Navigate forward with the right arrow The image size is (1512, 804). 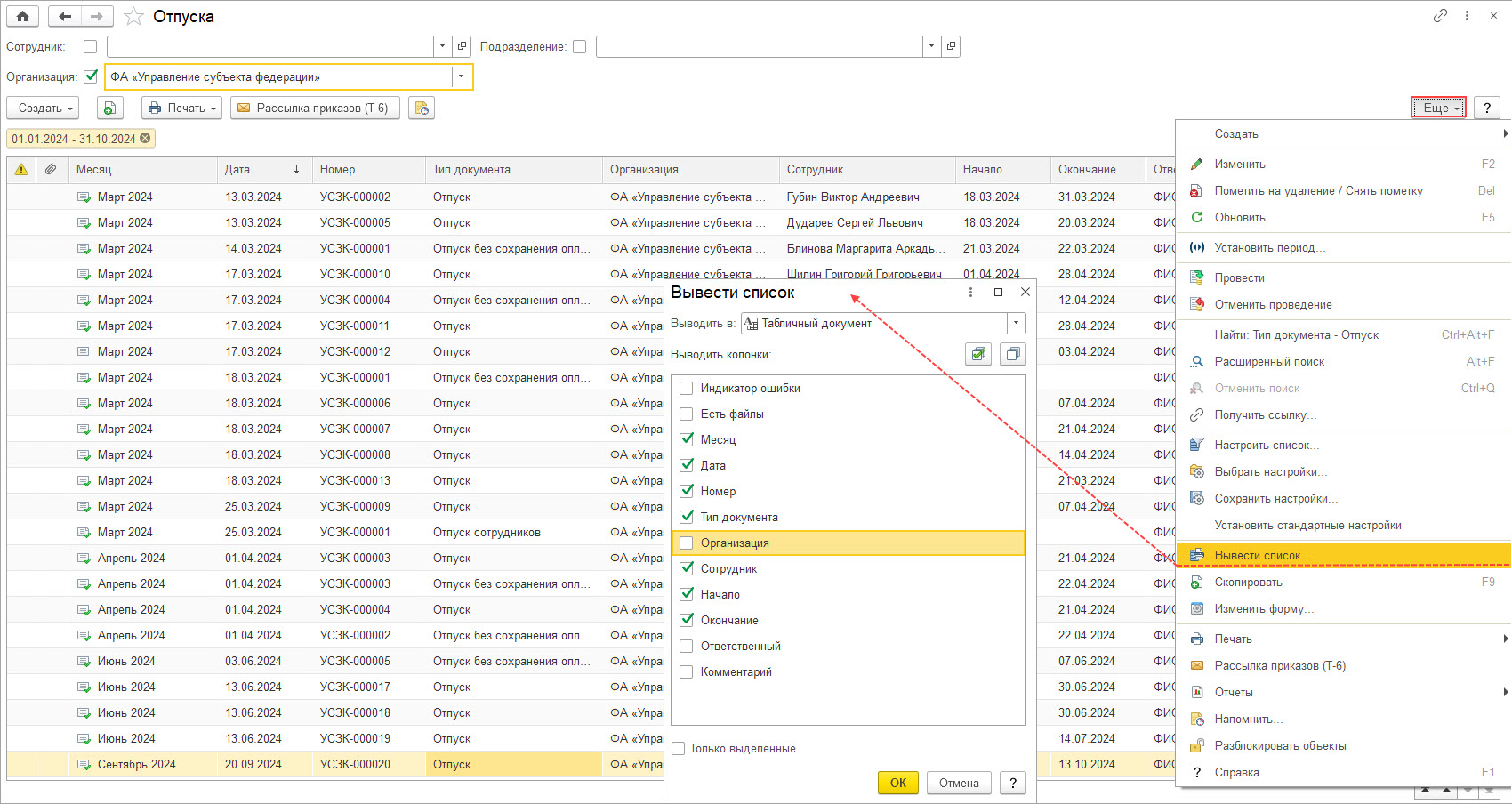click(97, 16)
